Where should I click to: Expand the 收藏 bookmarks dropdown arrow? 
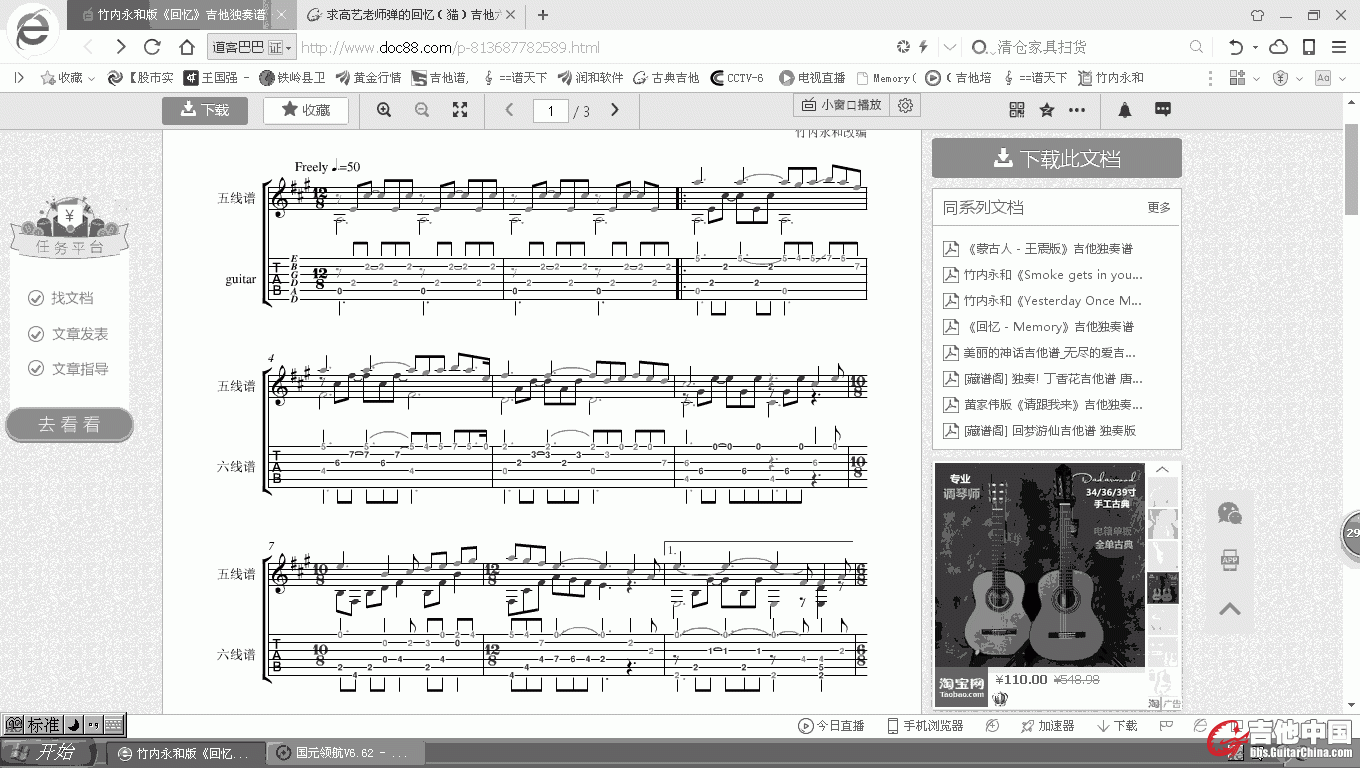pos(91,78)
